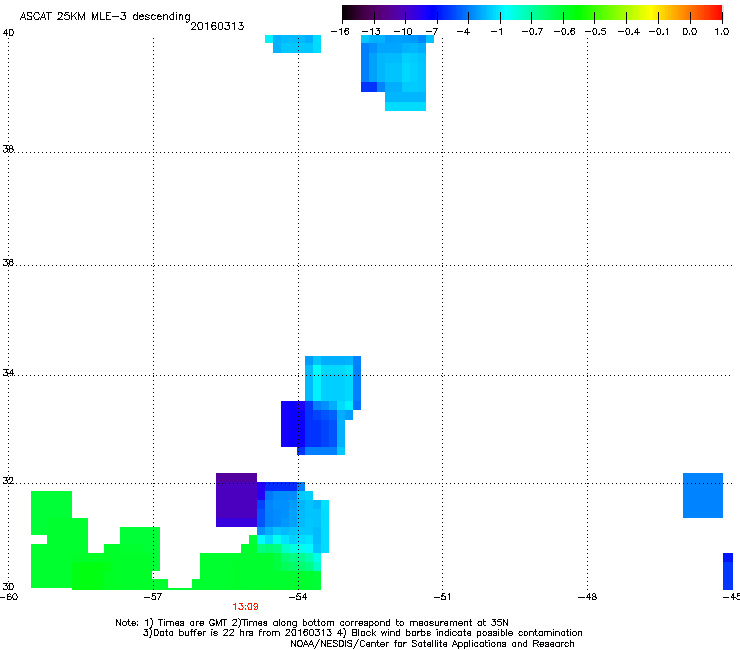Click the latitude axis label 30
This screenshot has width=740, height=650.
(x=8, y=586)
